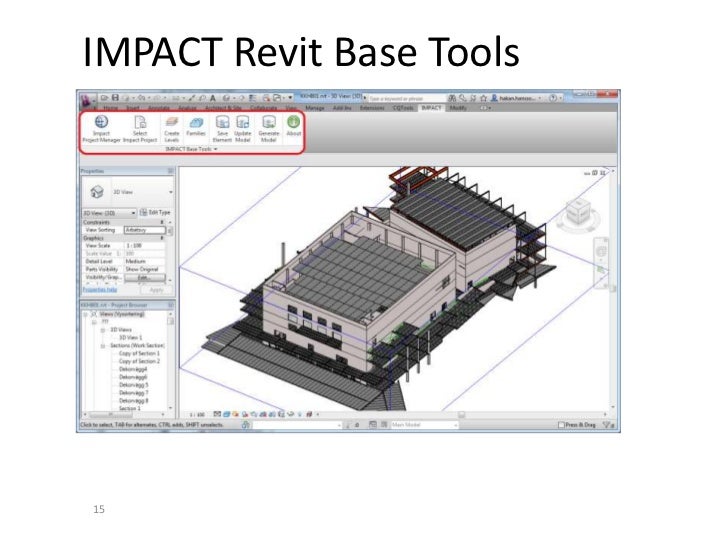Click the selection filter funnel icon

pos(607,425)
